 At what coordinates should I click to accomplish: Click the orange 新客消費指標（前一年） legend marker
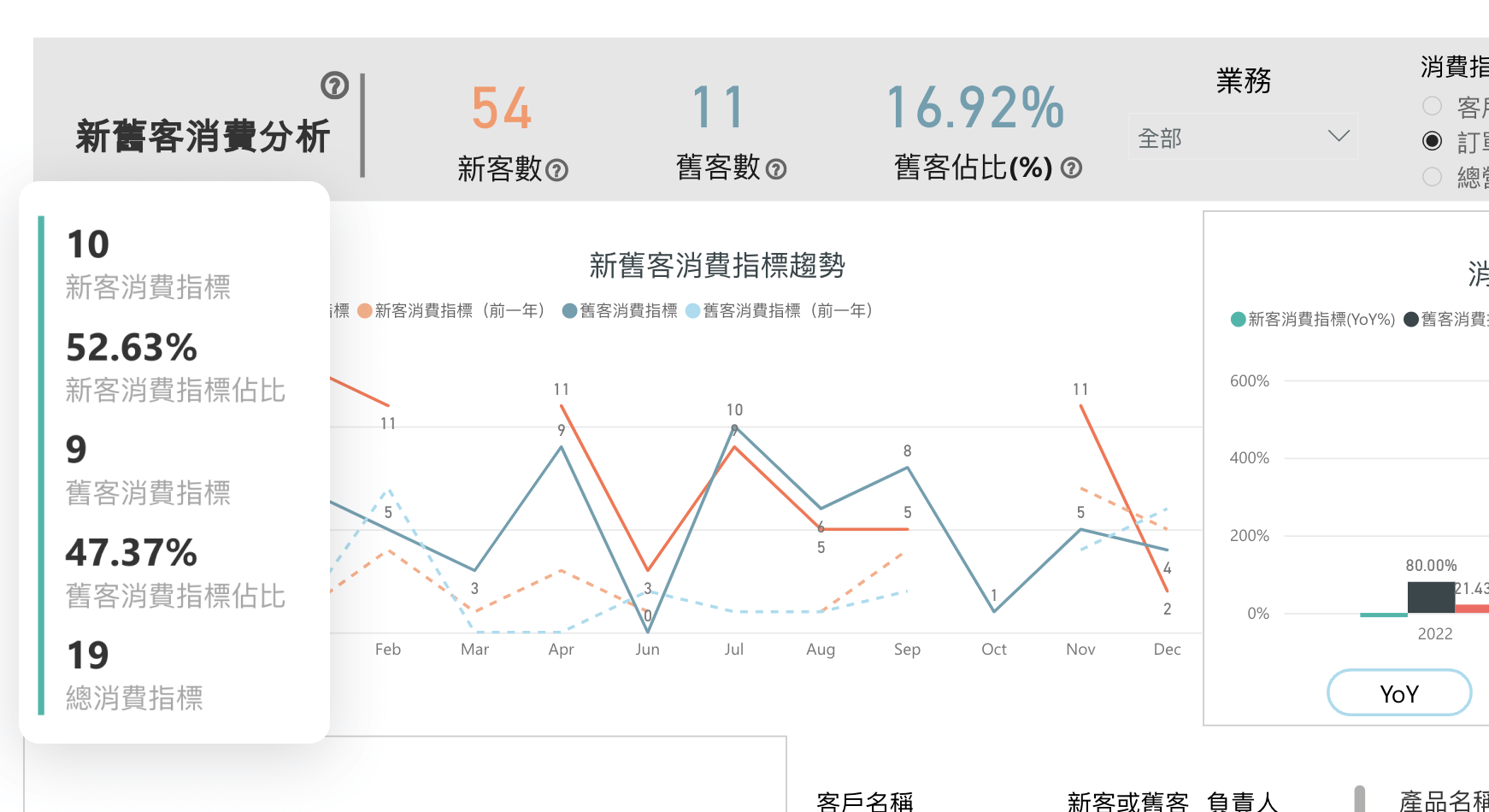pos(365,311)
